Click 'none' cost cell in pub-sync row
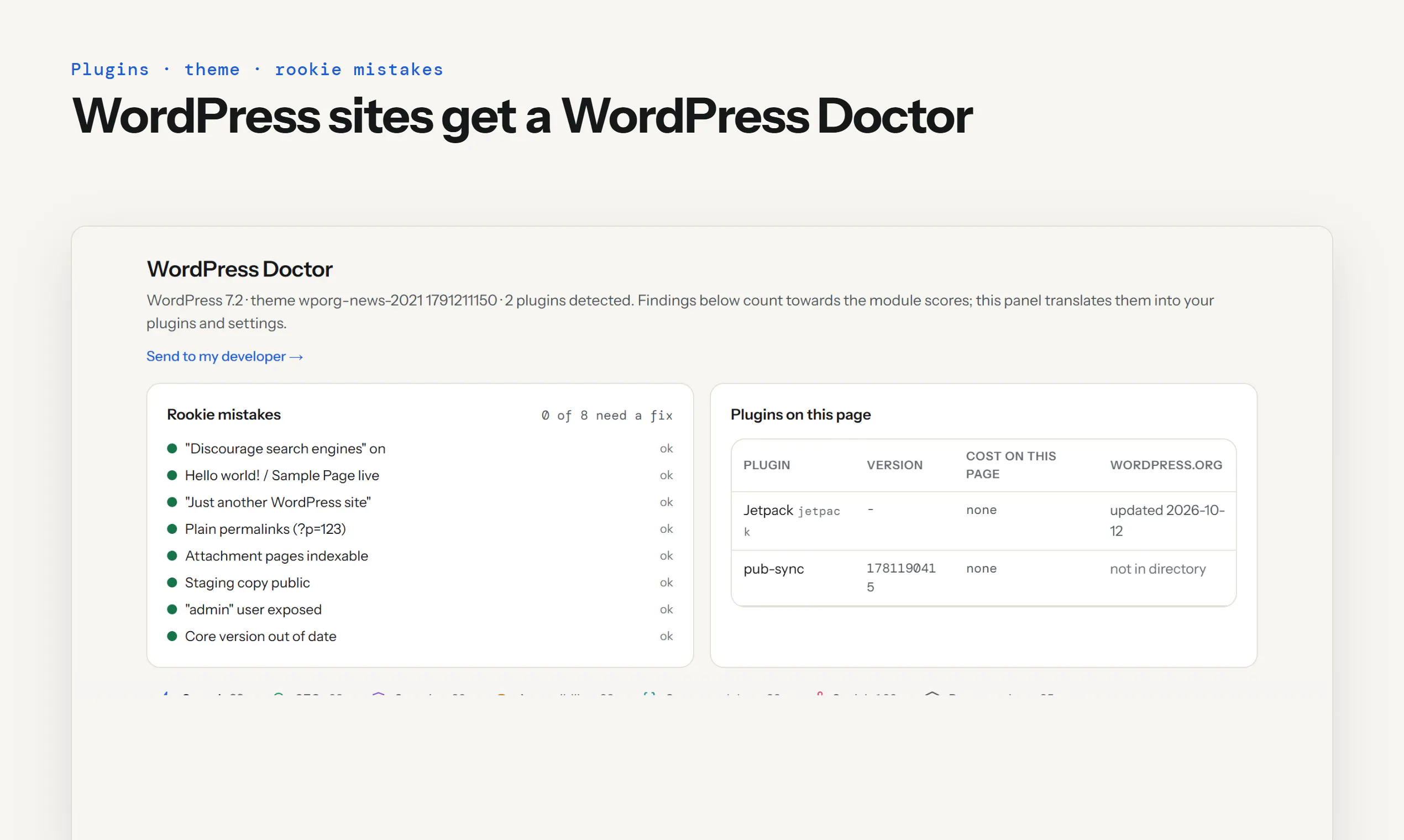This screenshot has width=1404, height=840. point(981,568)
